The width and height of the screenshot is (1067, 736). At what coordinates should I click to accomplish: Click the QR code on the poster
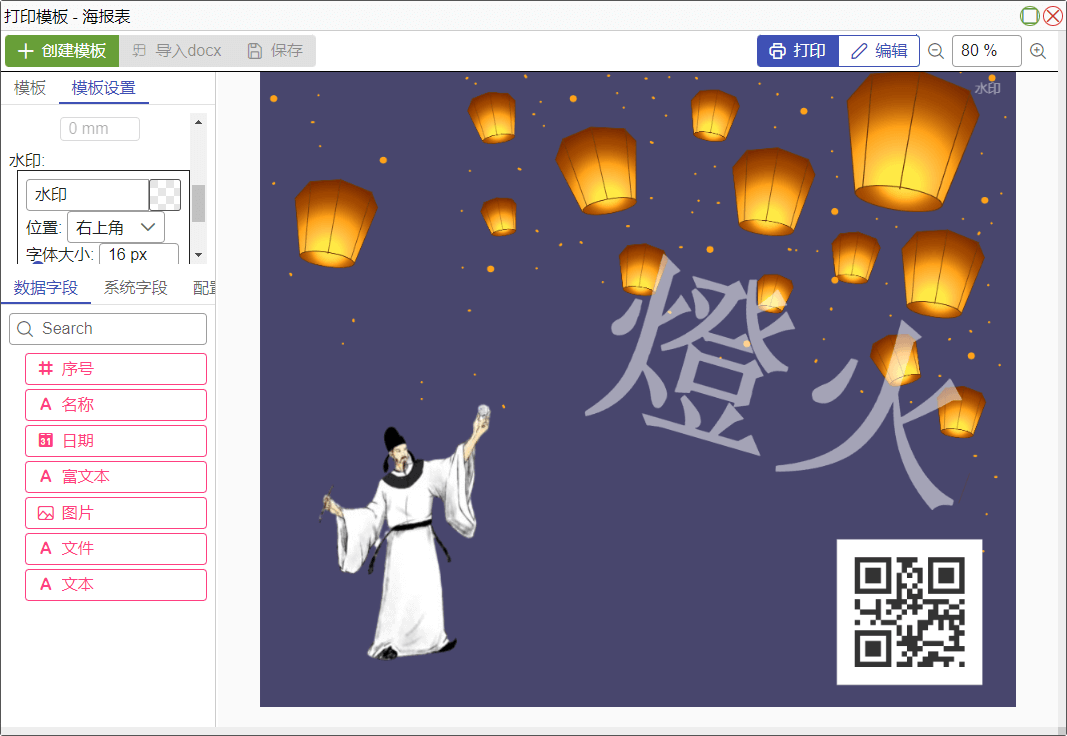(x=909, y=612)
